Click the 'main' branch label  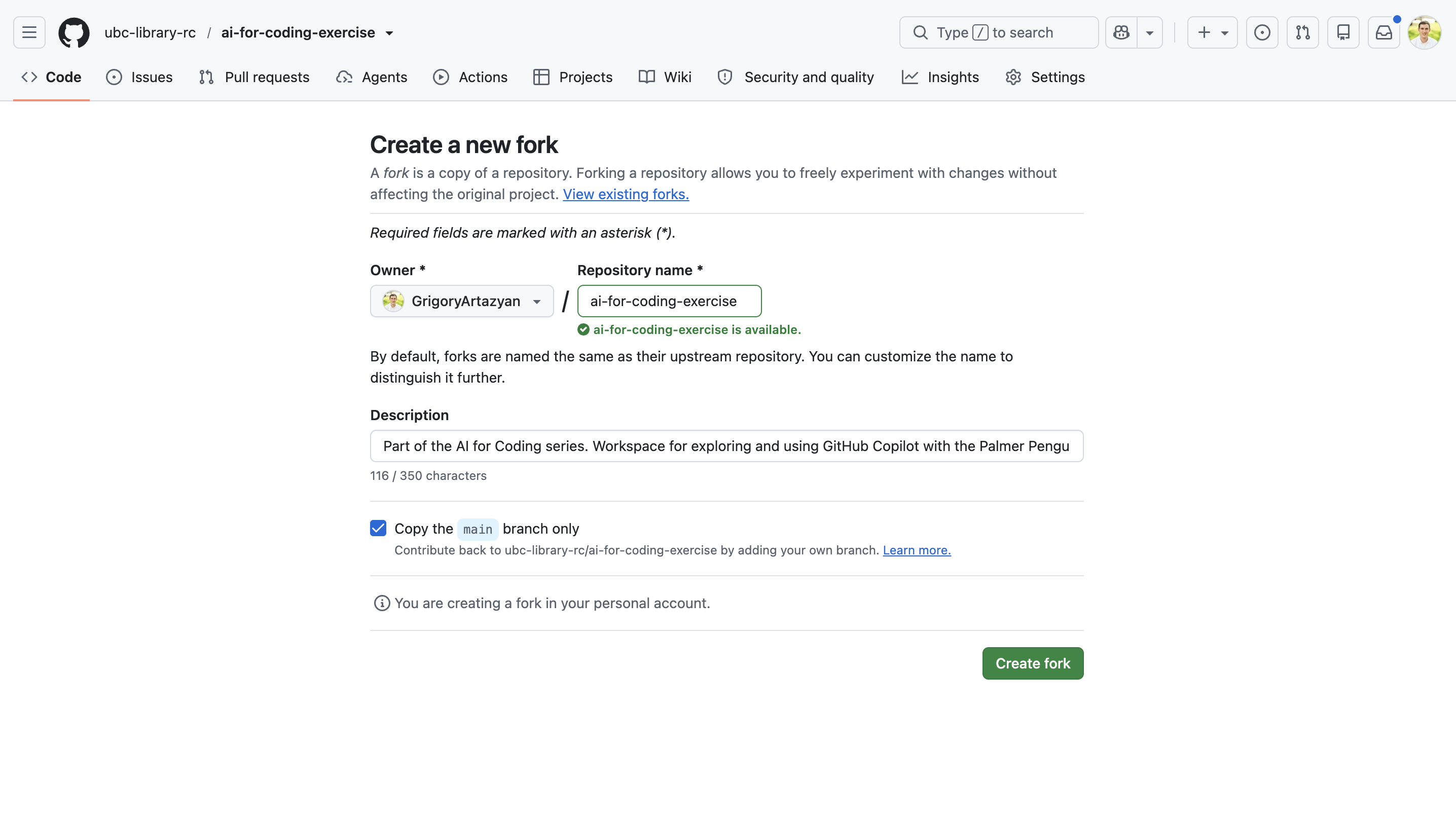pos(478,530)
